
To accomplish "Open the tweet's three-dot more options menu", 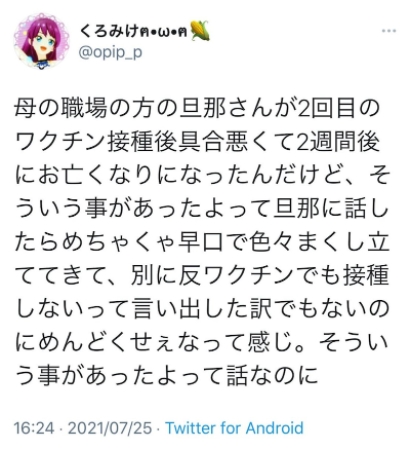I will [x=389, y=31].
